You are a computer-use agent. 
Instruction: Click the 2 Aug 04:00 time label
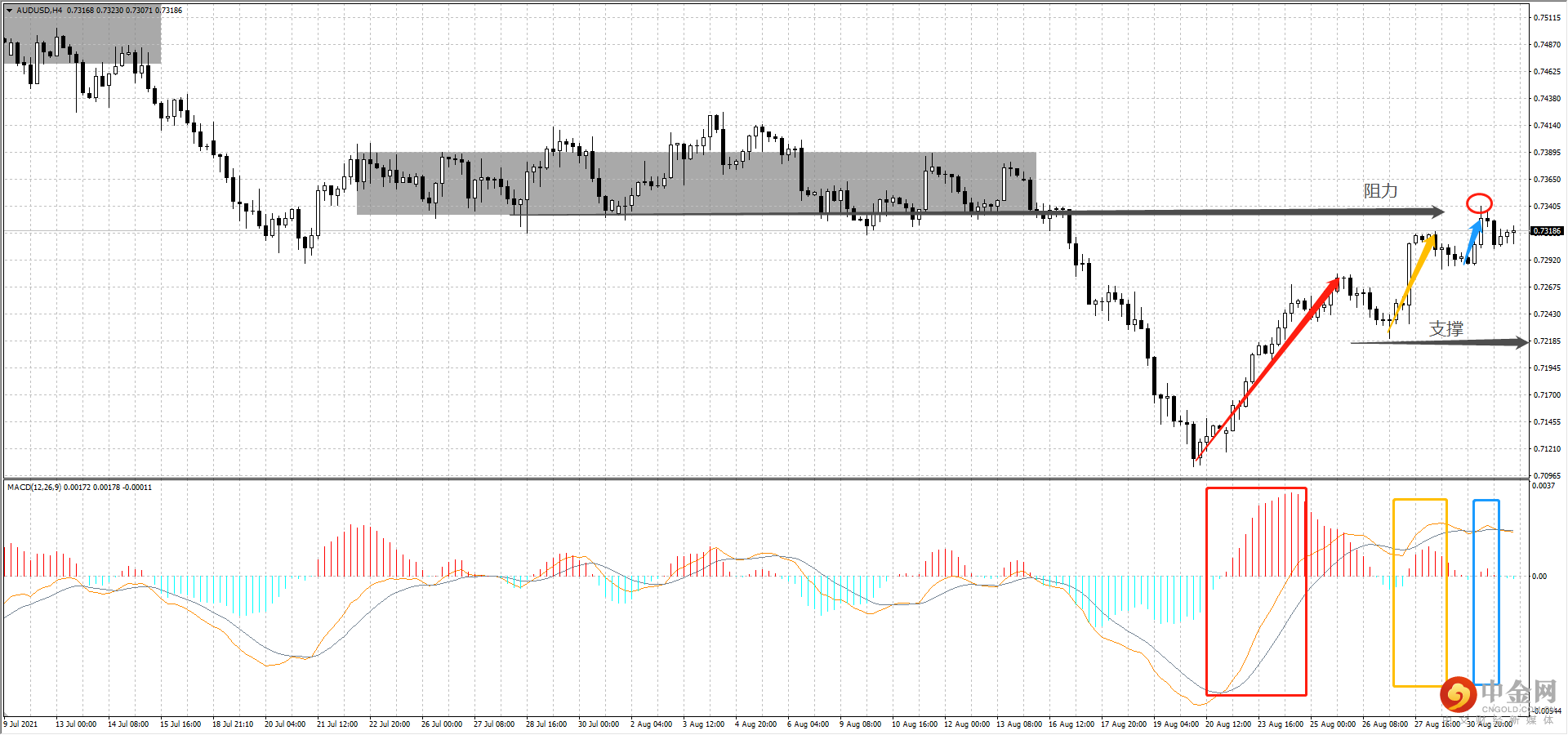[651, 724]
